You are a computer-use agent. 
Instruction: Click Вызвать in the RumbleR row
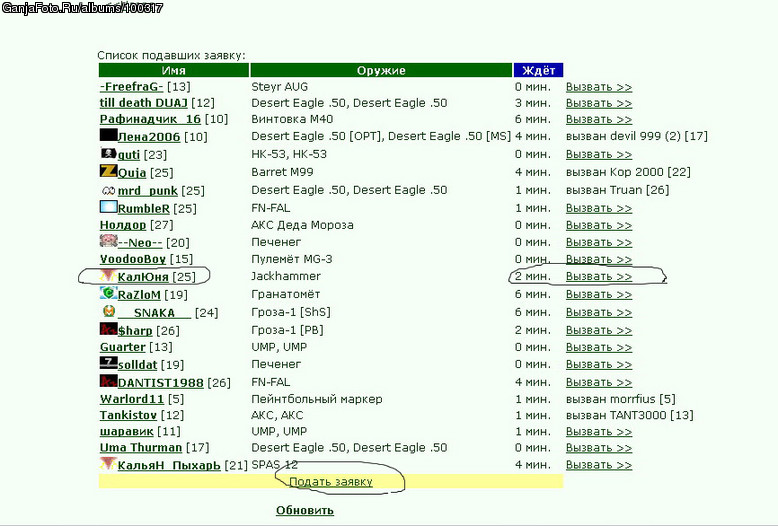pyautogui.click(x=599, y=208)
